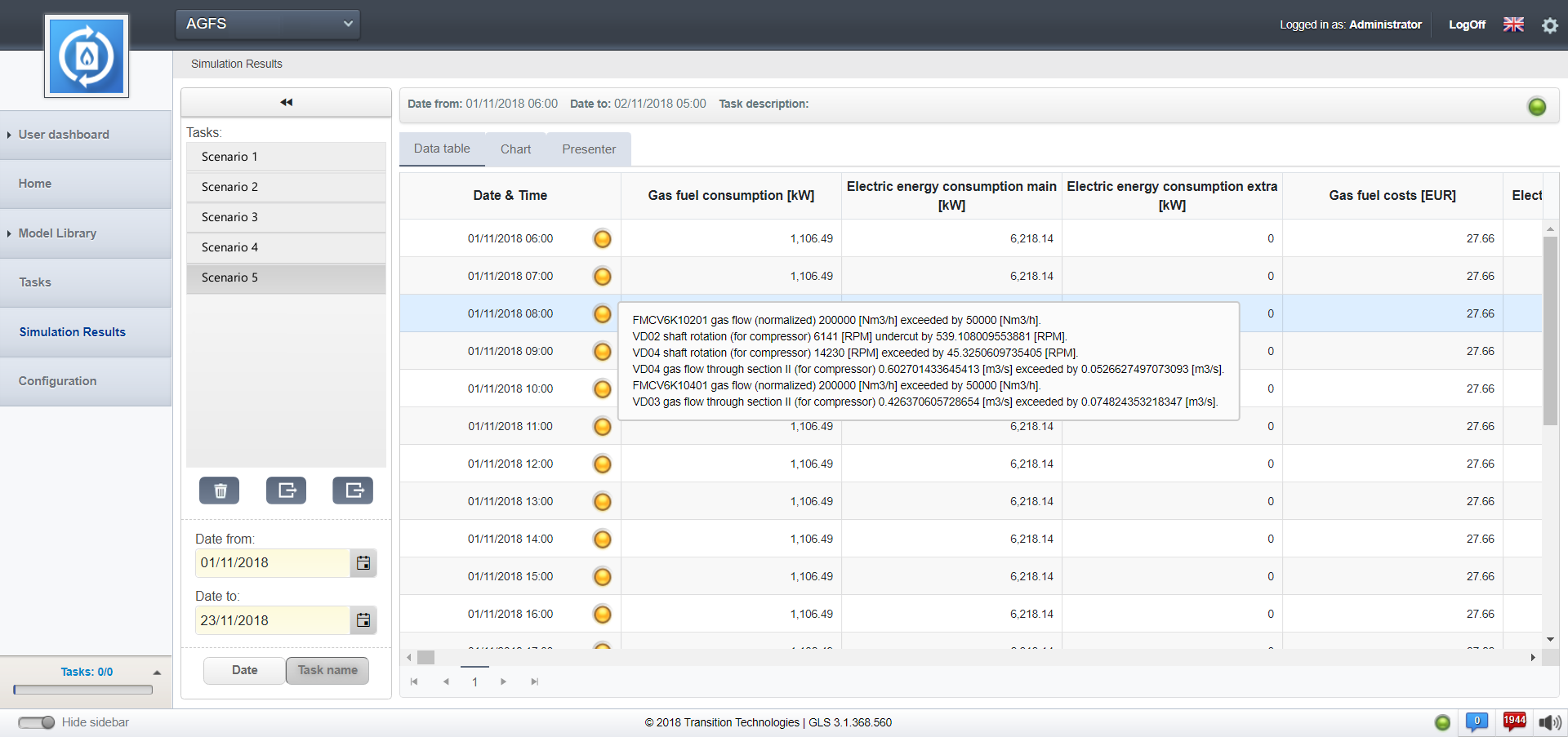
Task: Switch to the Presenter tab
Action: (589, 149)
